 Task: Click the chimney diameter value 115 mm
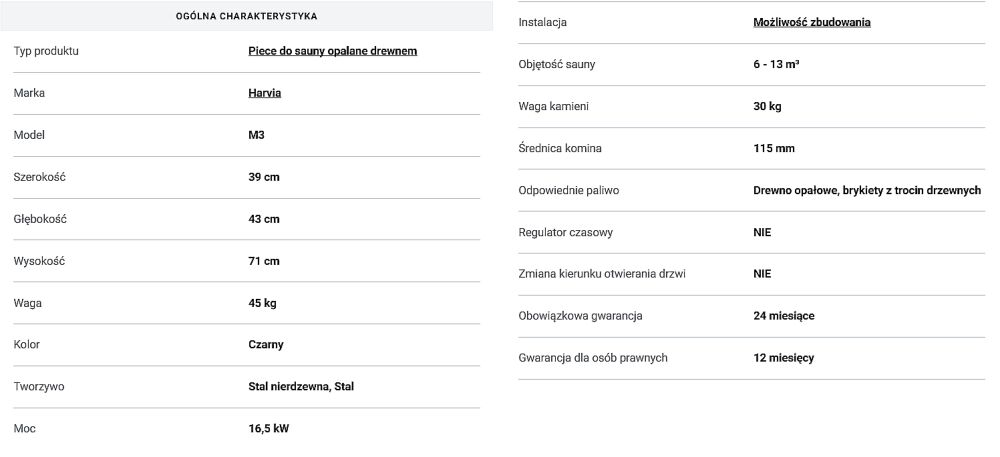coord(774,148)
